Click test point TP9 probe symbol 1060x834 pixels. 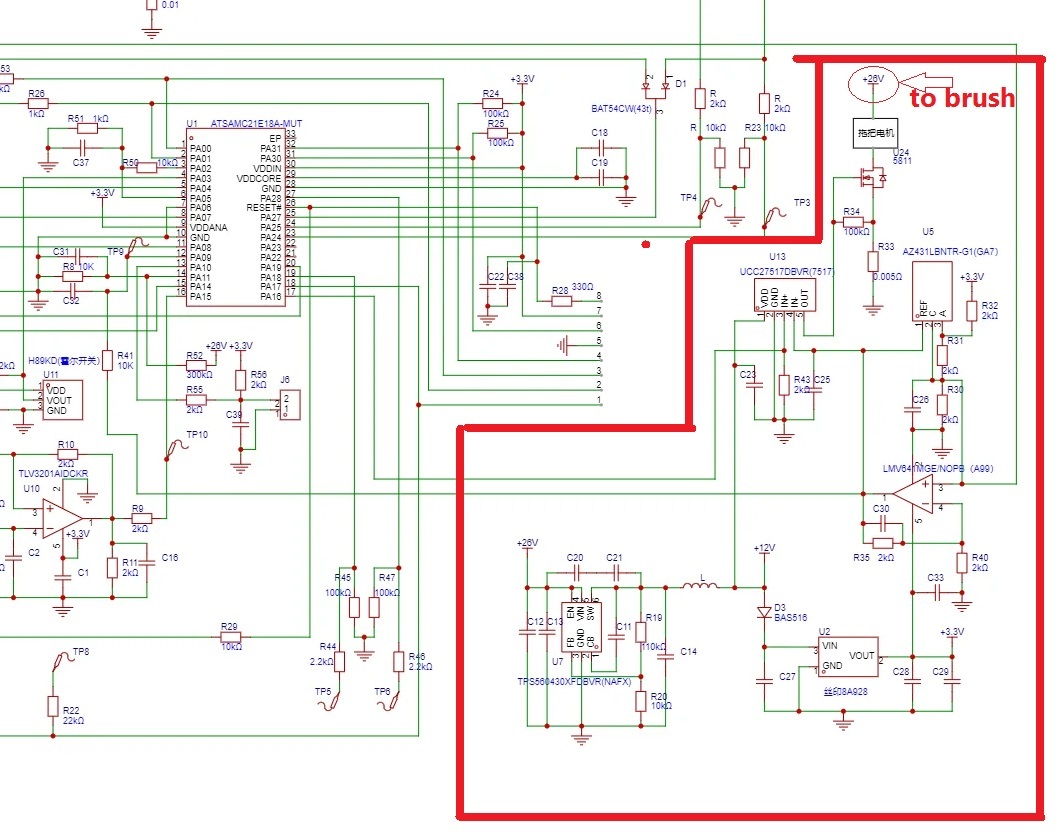coord(137,247)
